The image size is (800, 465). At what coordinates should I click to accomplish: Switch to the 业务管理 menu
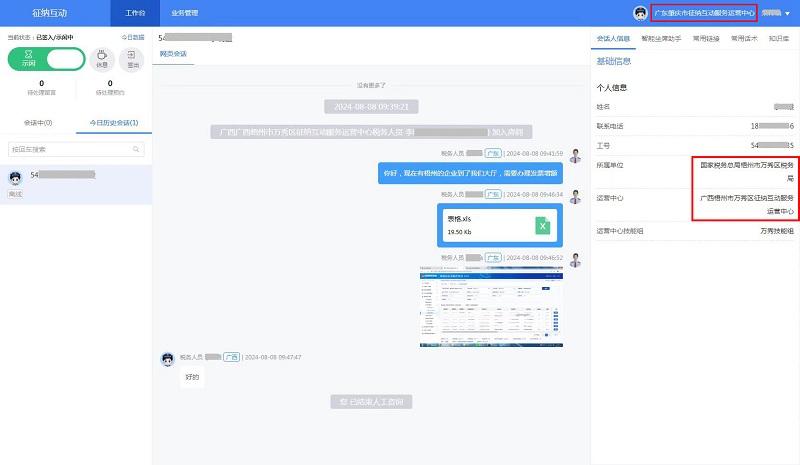tap(184, 13)
